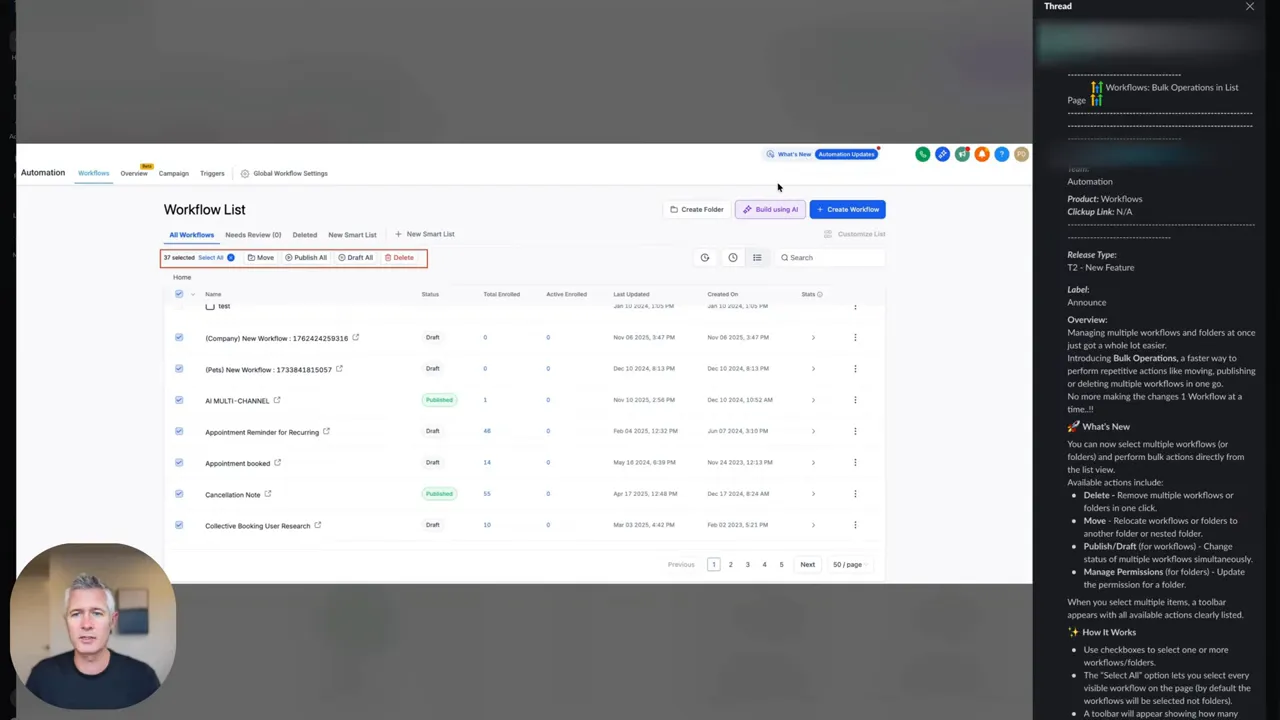The width and height of the screenshot is (1280, 720).
Task: Open the help question mark icon
Action: [1002, 154]
